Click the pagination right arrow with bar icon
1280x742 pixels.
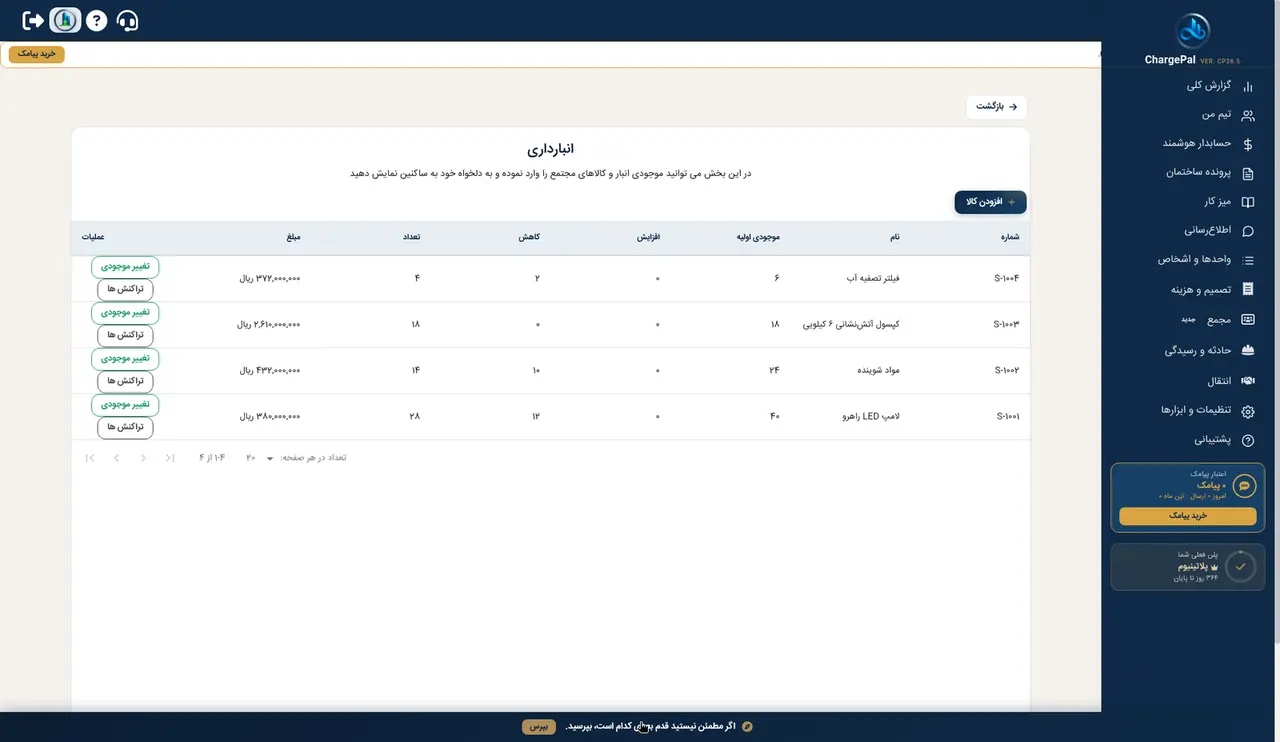pyautogui.click(x=170, y=458)
